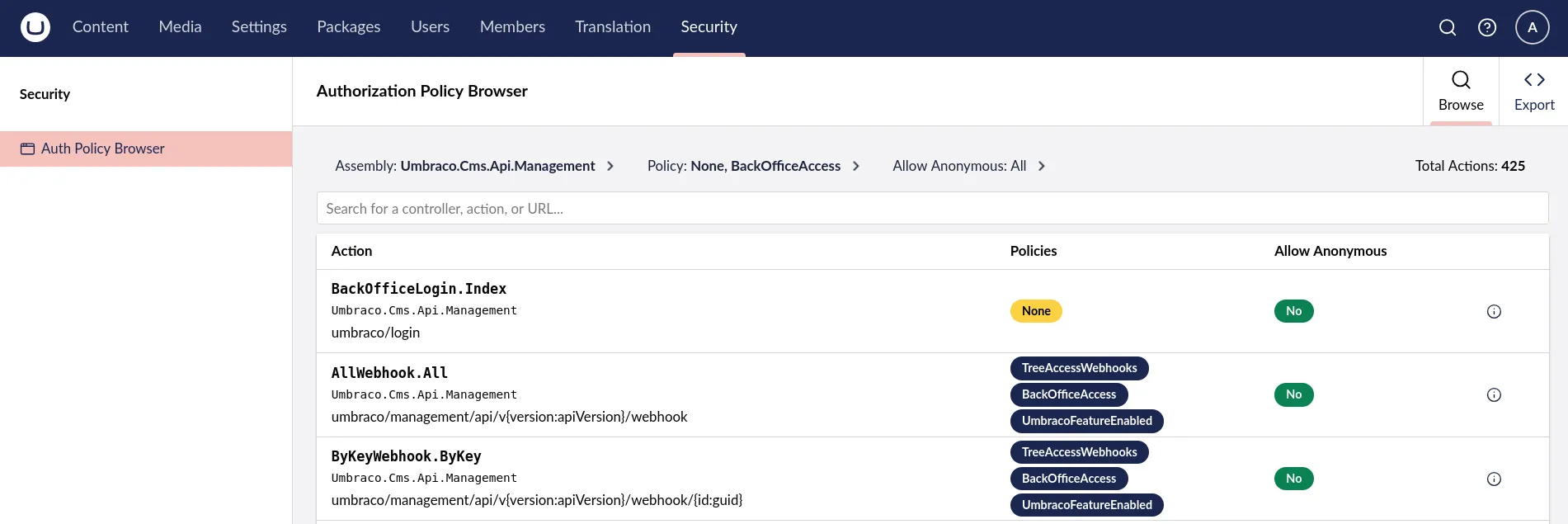Open info icon for AllWebhook.All row

point(1494,394)
